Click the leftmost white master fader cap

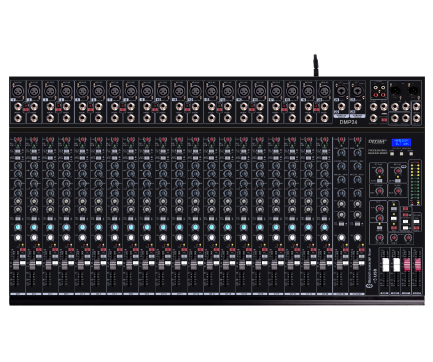386,265
